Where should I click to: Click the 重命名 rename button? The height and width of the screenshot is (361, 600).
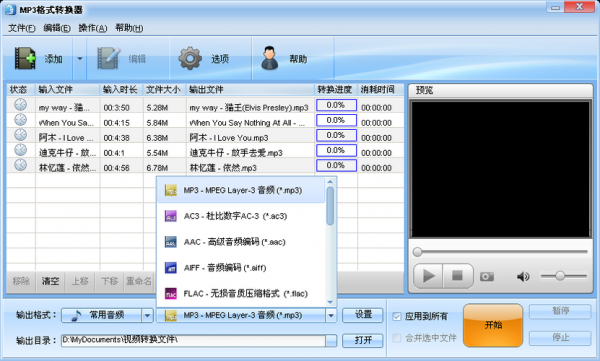(139, 281)
